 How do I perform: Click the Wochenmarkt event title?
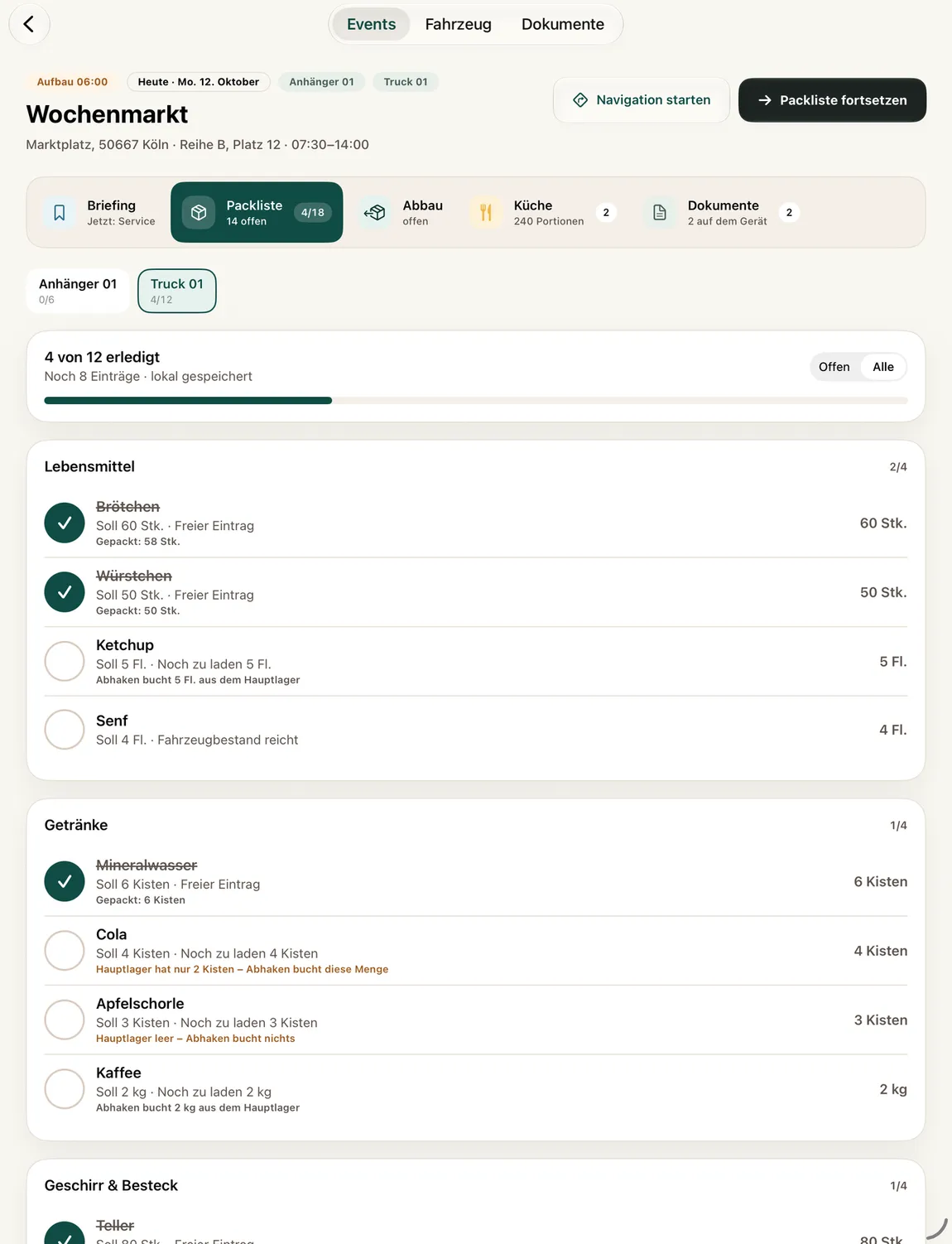click(x=107, y=114)
